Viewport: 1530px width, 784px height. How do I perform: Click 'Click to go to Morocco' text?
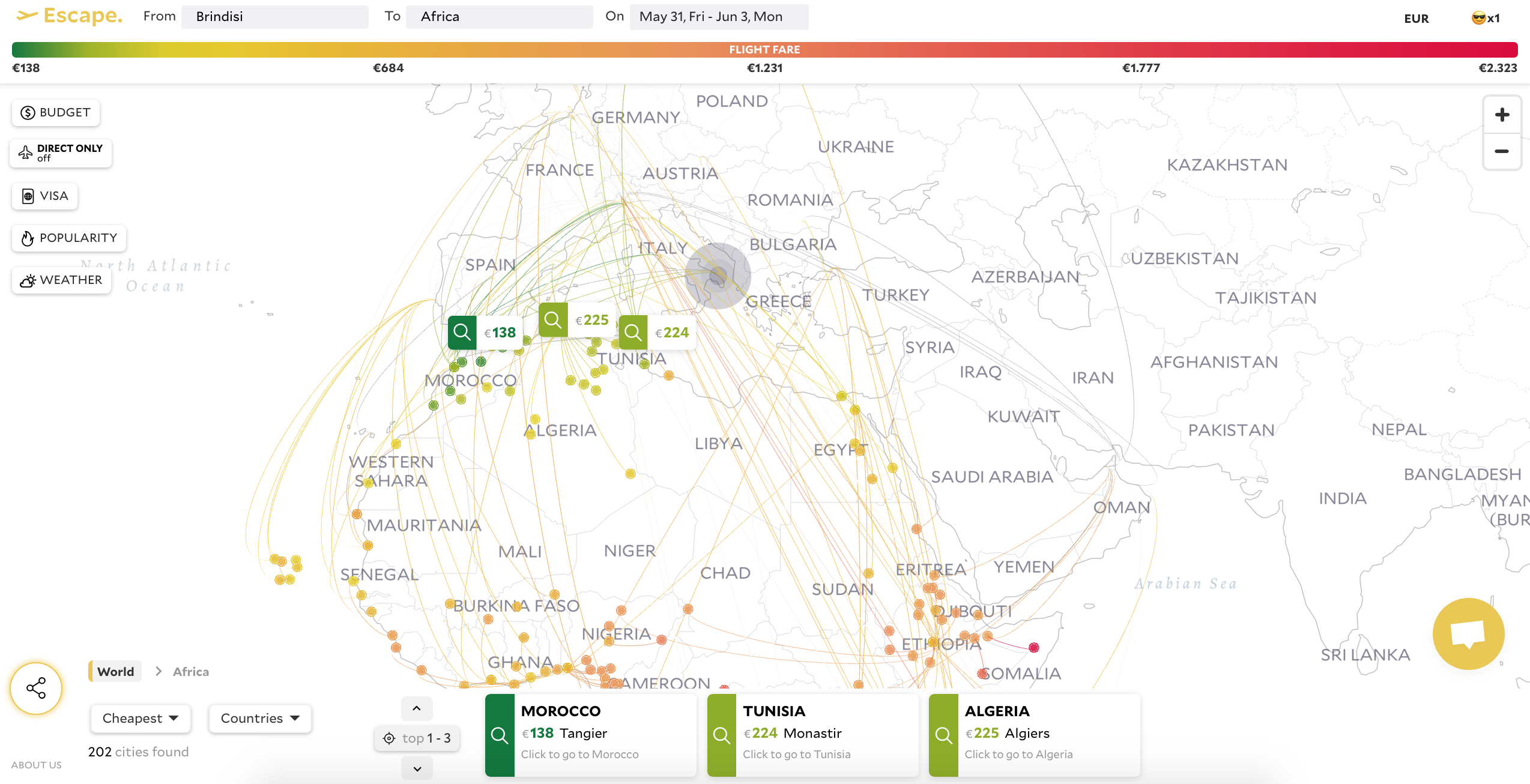(579, 755)
